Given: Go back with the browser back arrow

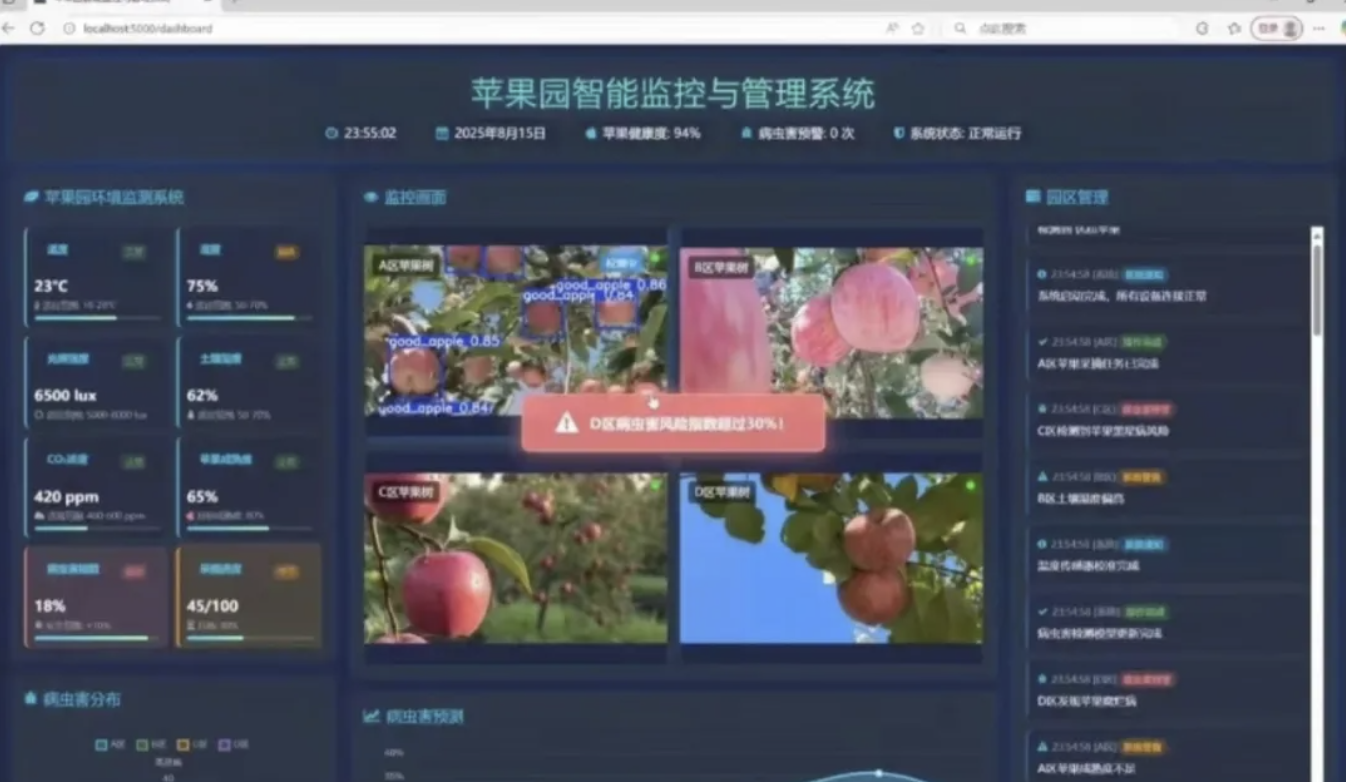Looking at the screenshot, I should point(9,28).
